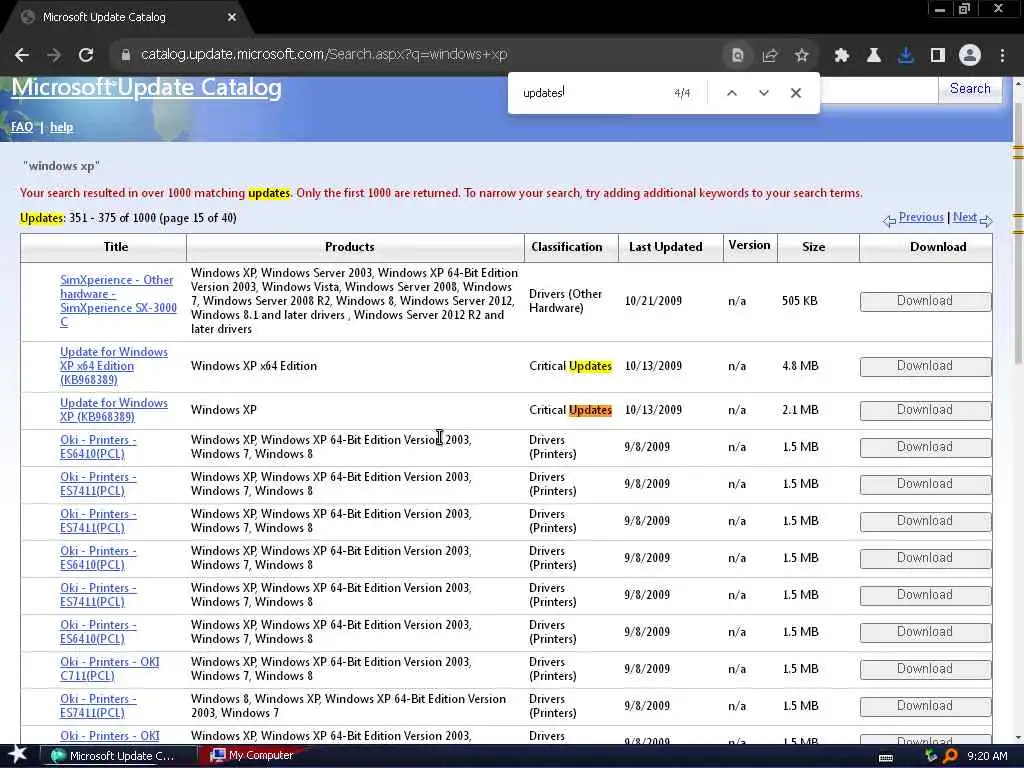This screenshot has width=1024, height=768.
Task: Switch to My Computer taskbar item
Action: click(253, 756)
